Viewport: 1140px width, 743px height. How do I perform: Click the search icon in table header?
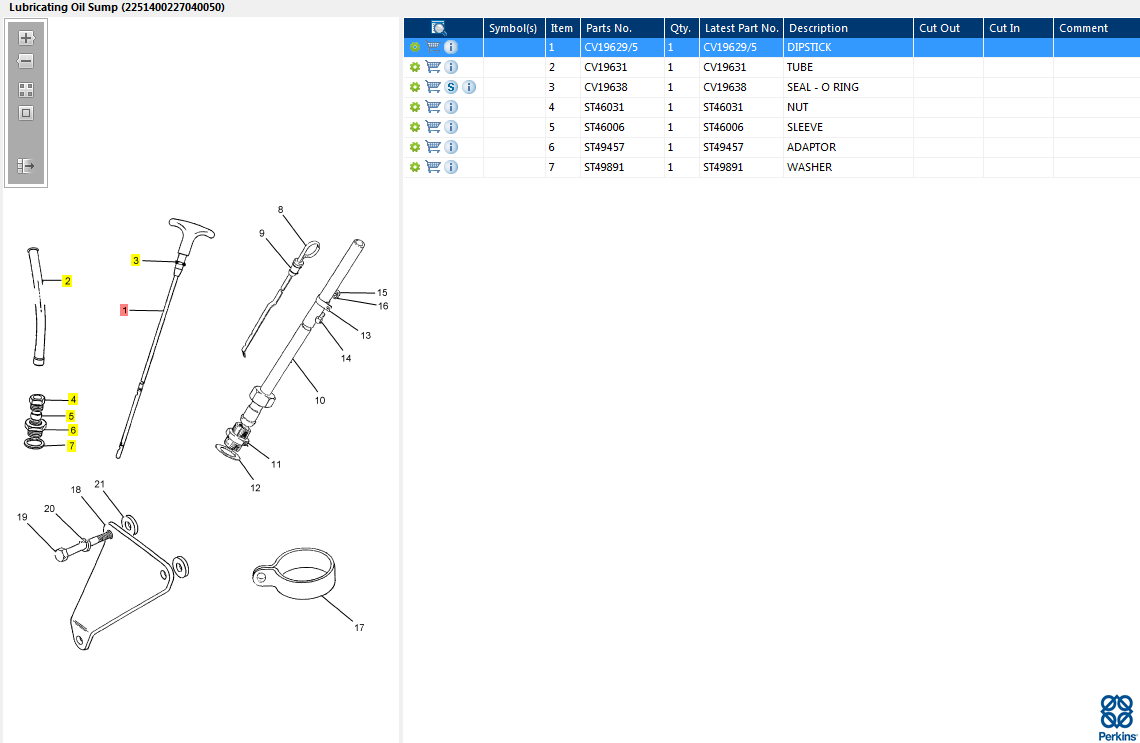438,28
